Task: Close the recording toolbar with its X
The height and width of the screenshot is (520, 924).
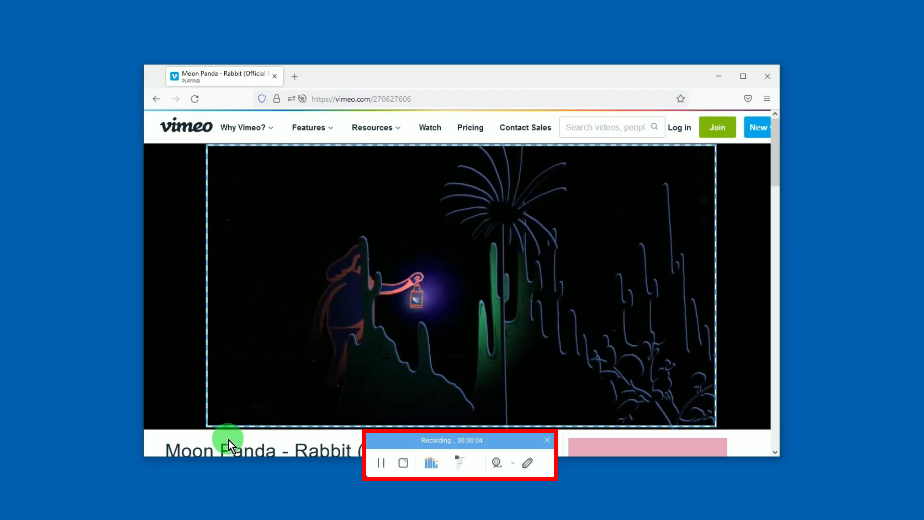Action: pos(547,440)
